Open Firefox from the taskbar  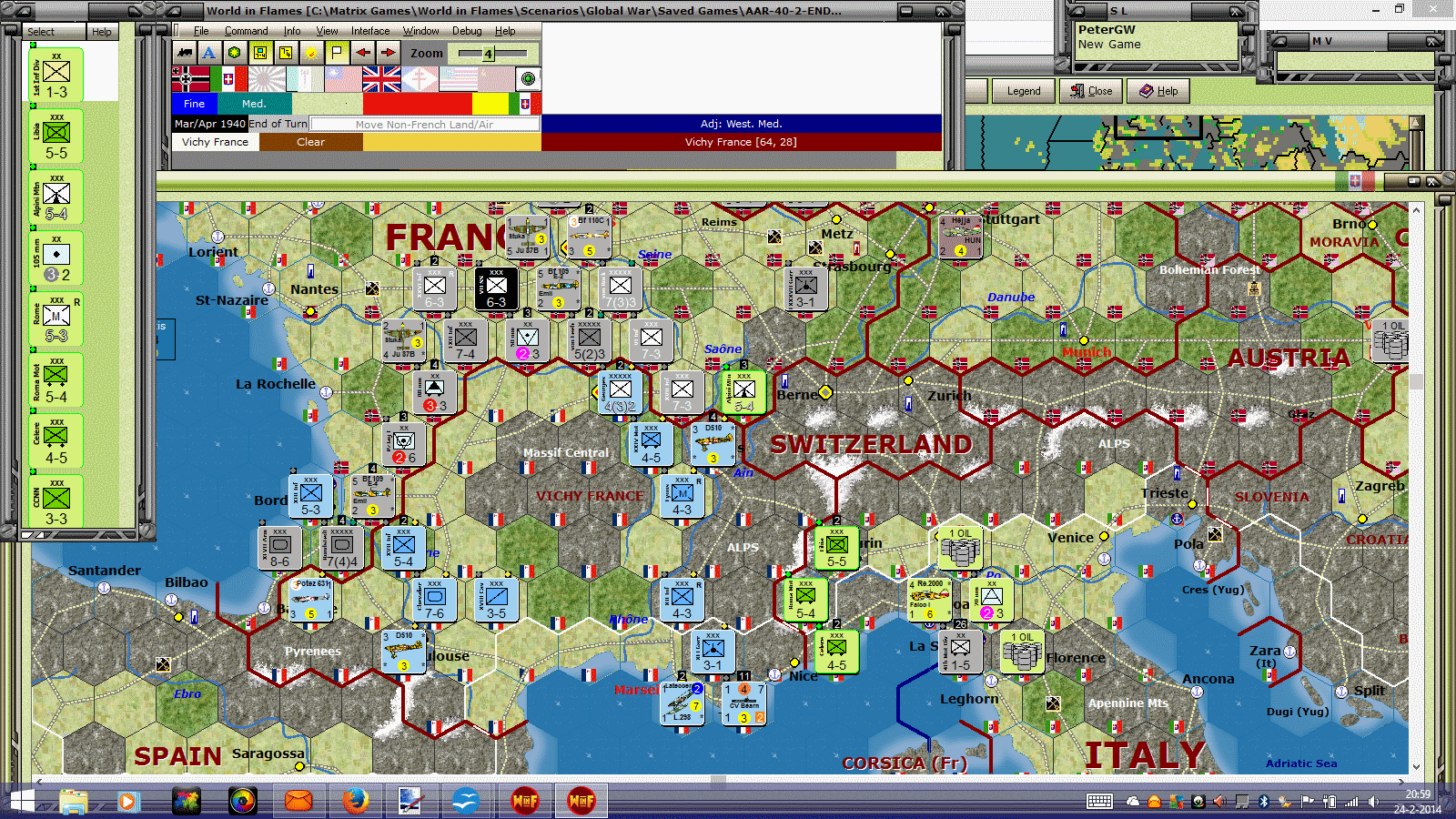(x=355, y=801)
